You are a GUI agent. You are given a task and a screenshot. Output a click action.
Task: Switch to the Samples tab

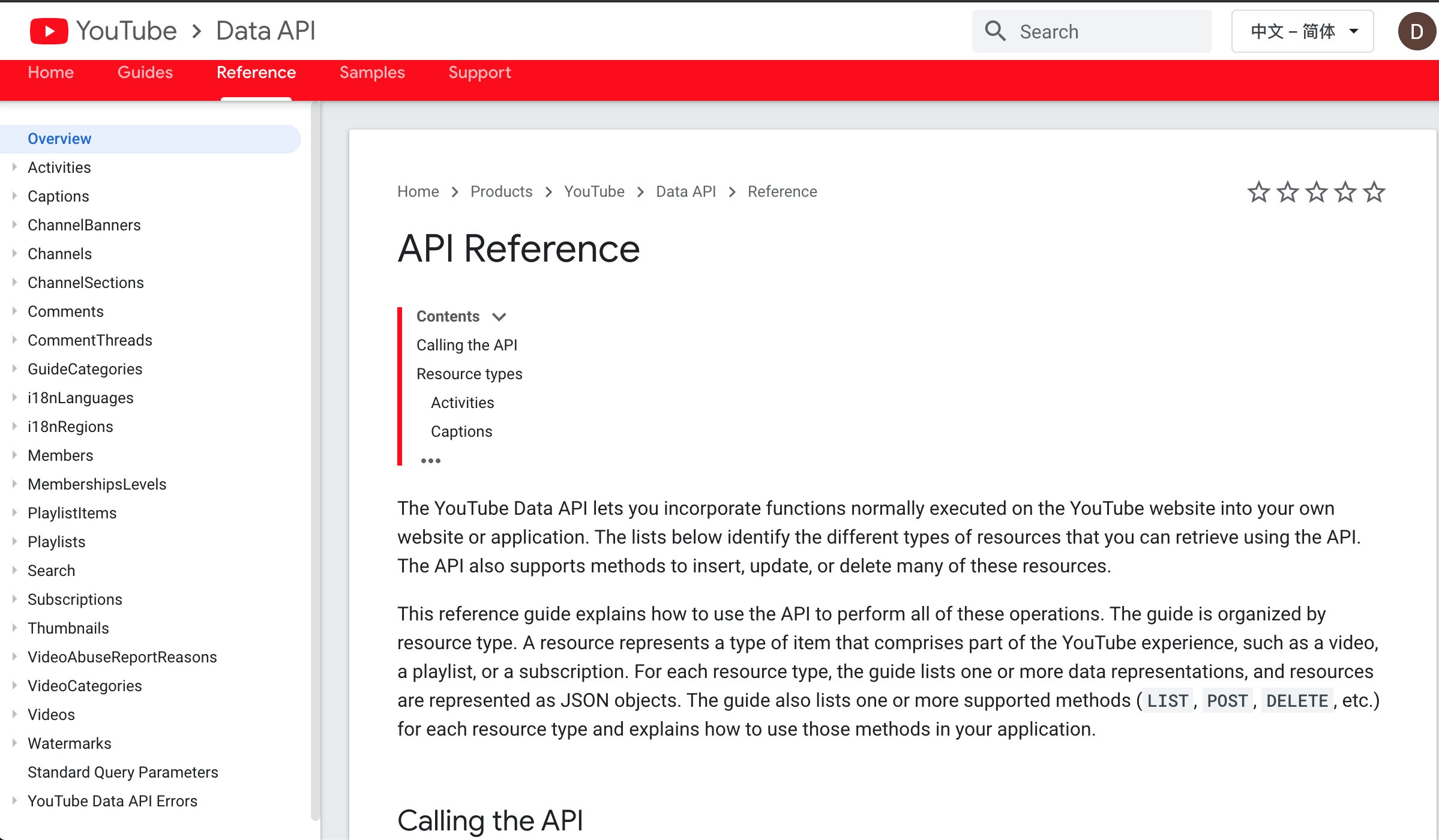372,73
